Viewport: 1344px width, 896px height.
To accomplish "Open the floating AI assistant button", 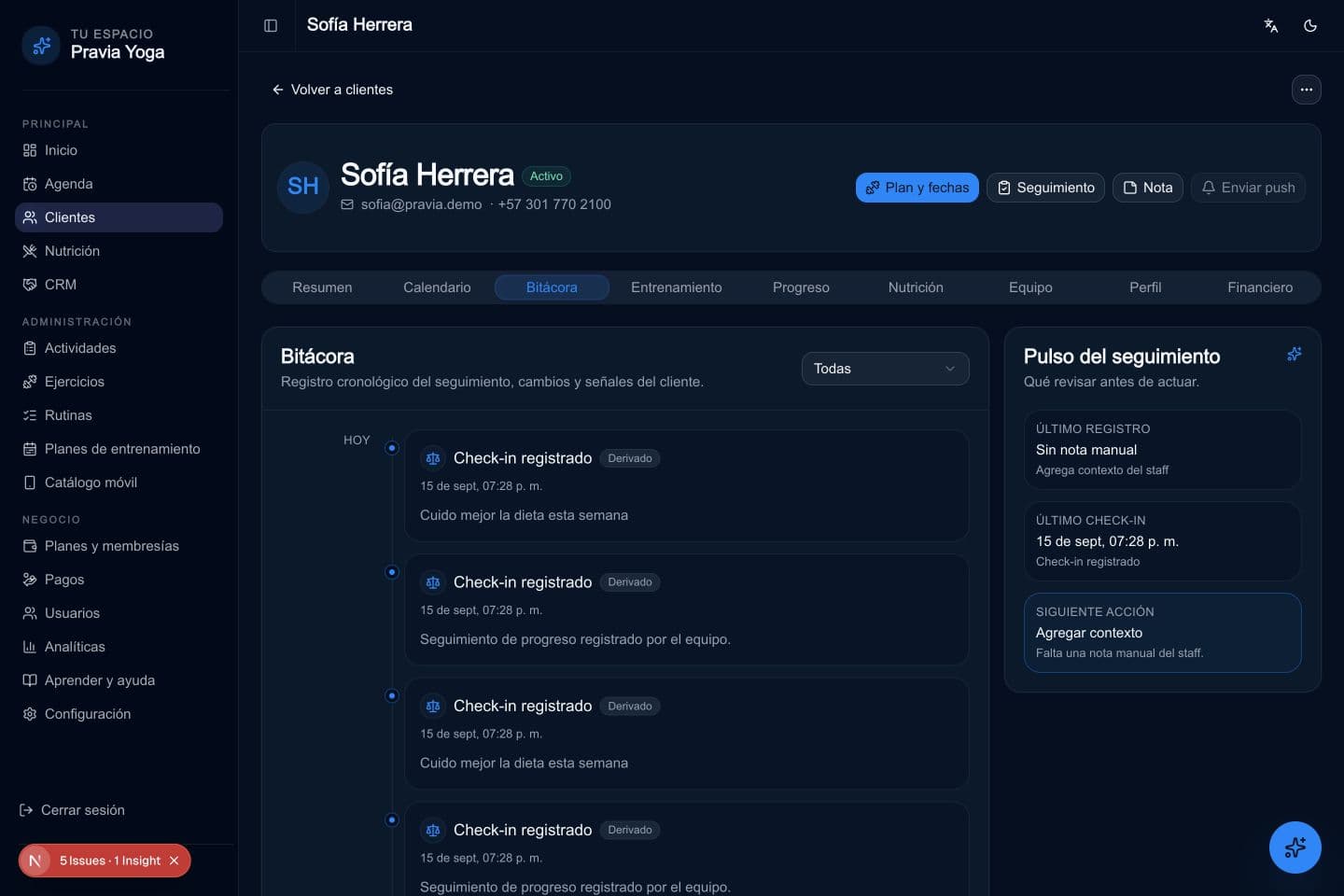I will (1295, 847).
